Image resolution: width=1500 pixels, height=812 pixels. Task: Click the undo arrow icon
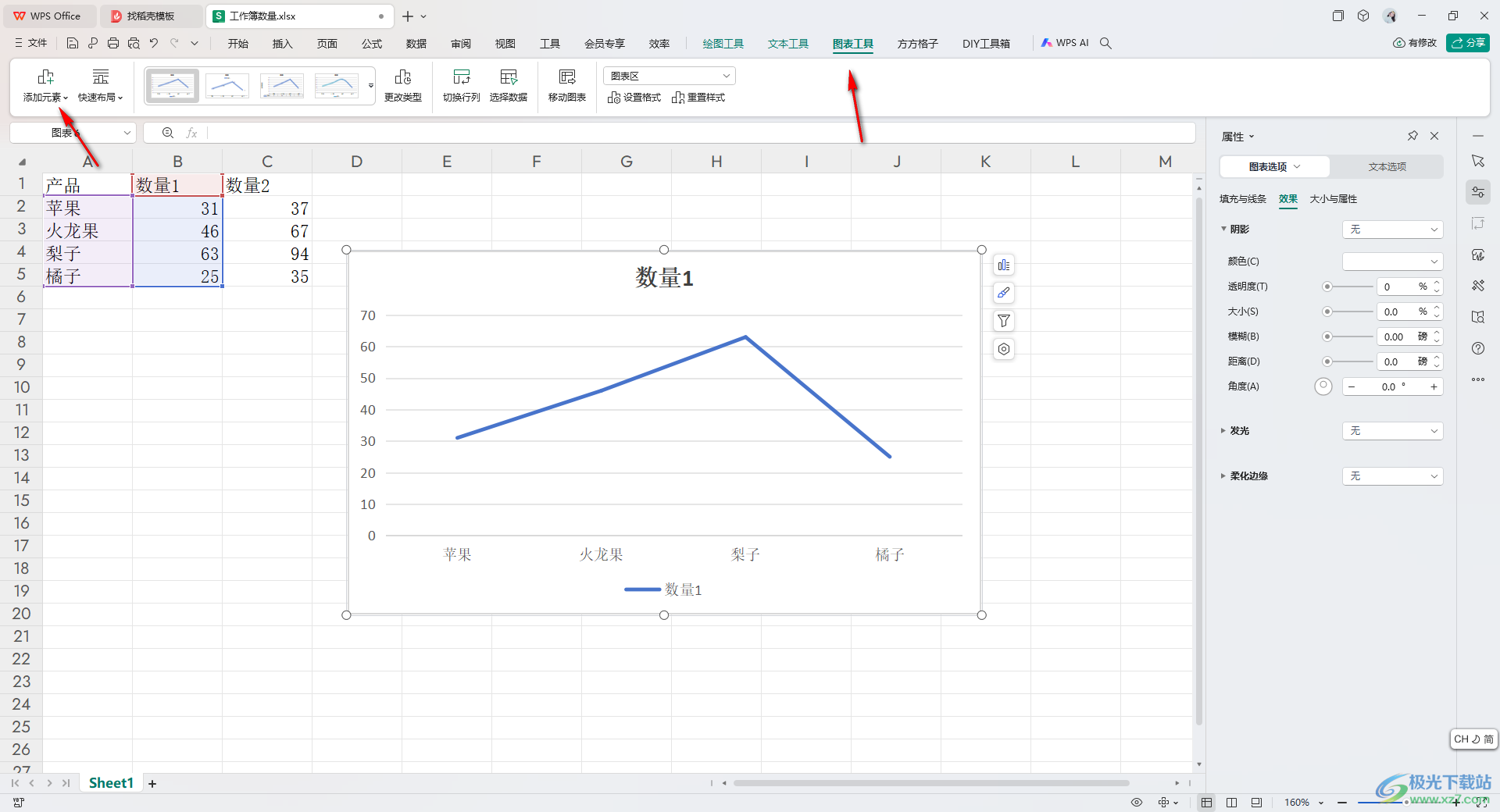tap(154, 43)
